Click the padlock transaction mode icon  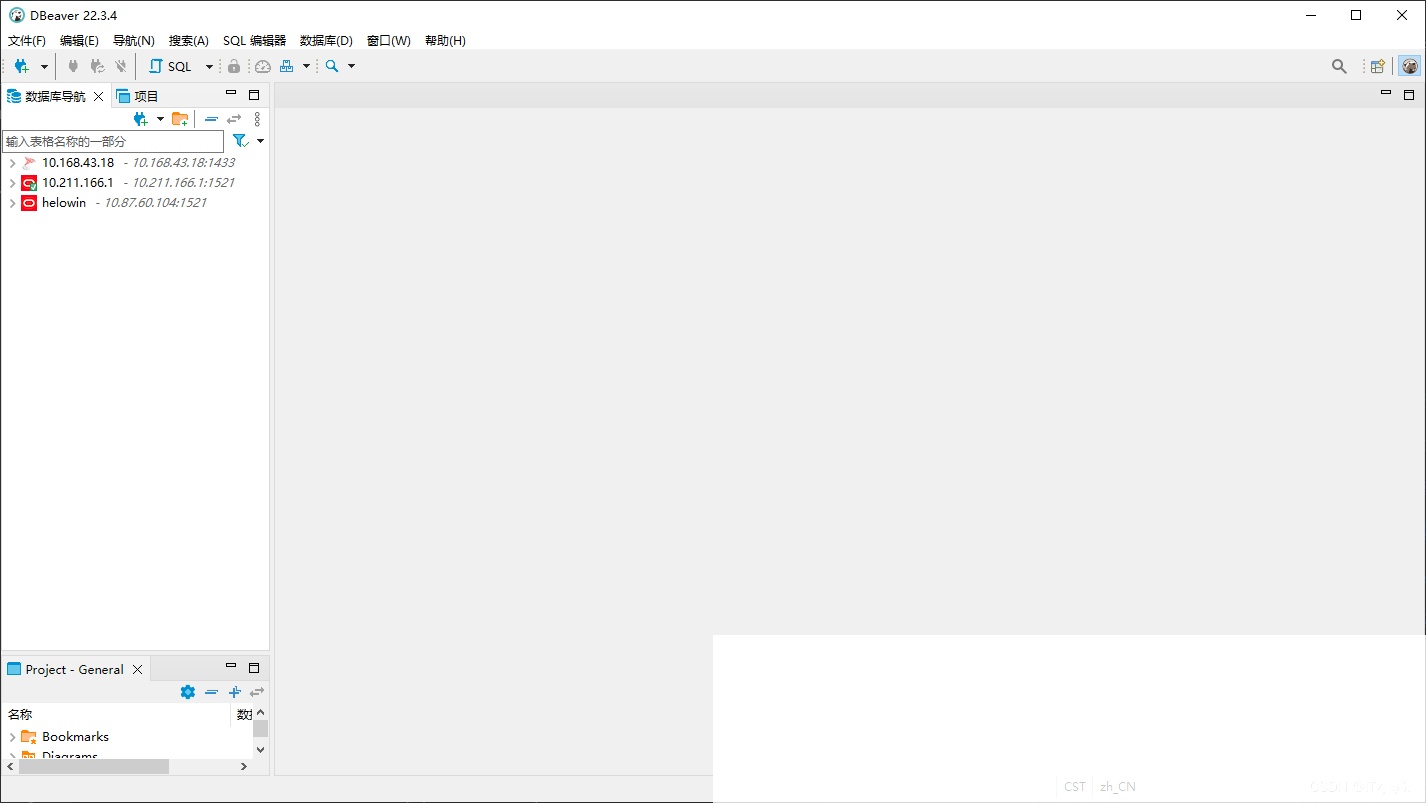coord(234,66)
